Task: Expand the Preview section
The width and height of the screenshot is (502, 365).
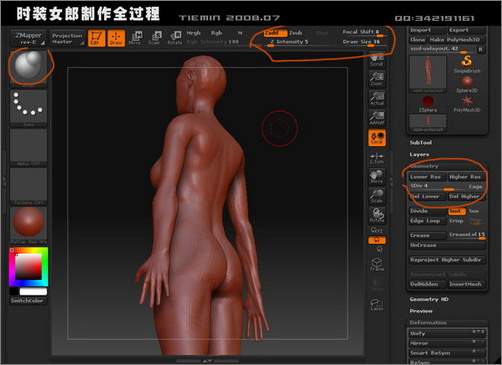Action: (421, 311)
